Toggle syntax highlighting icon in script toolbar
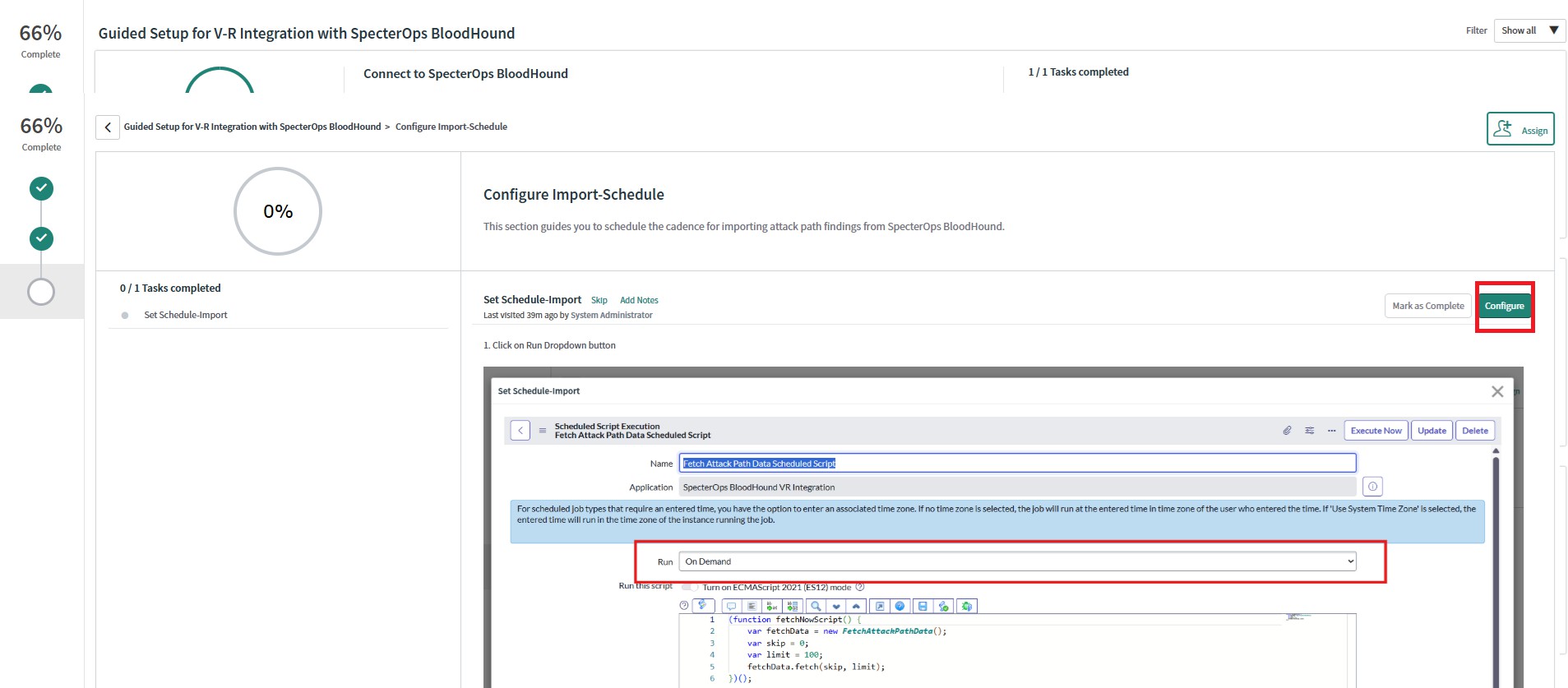 (703, 606)
